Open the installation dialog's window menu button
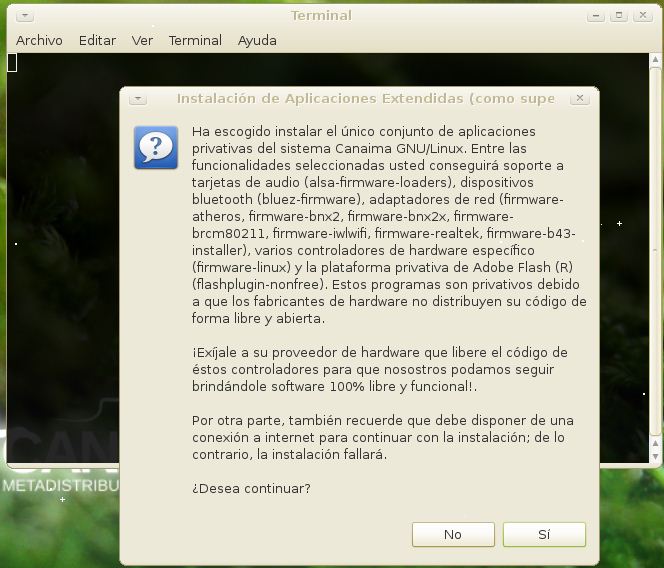664x568 pixels. pyautogui.click(x=138, y=99)
